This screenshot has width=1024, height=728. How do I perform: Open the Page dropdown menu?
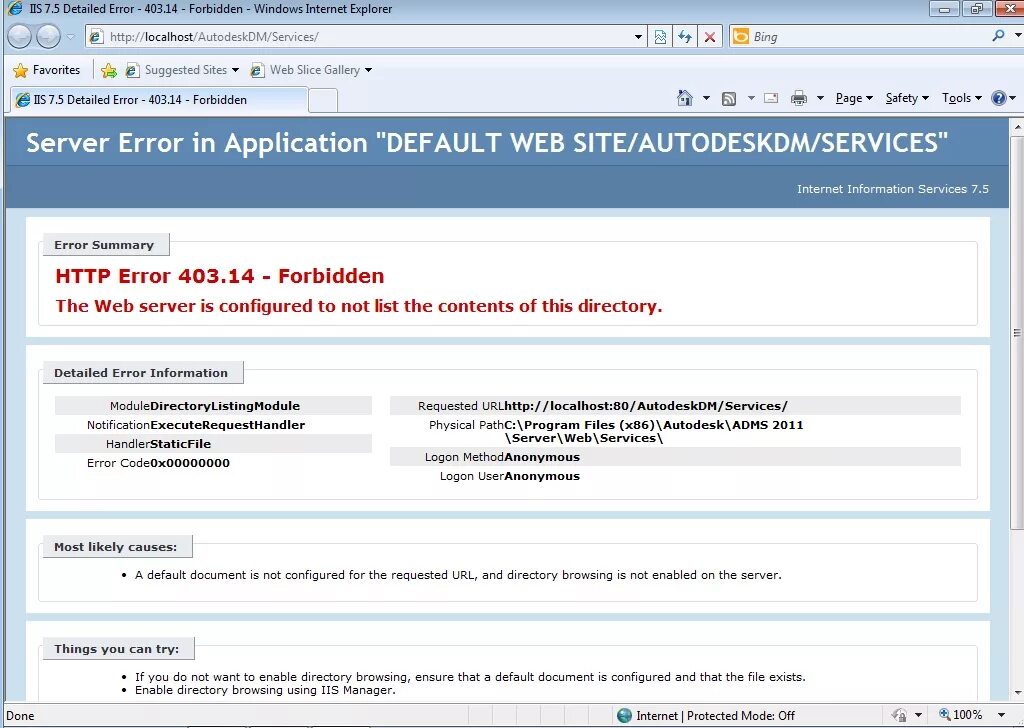point(851,98)
